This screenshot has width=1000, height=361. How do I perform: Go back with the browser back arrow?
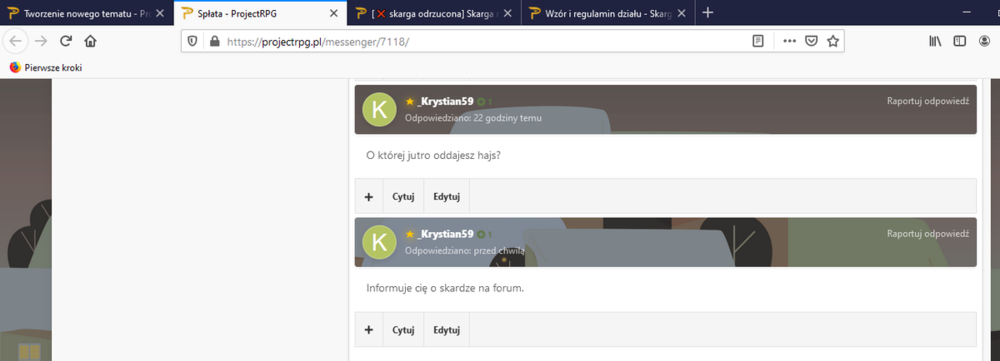(x=15, y=41)
